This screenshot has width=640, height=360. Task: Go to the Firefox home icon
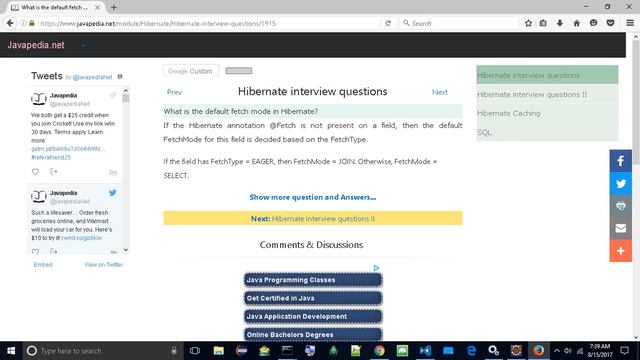(576, 23)
